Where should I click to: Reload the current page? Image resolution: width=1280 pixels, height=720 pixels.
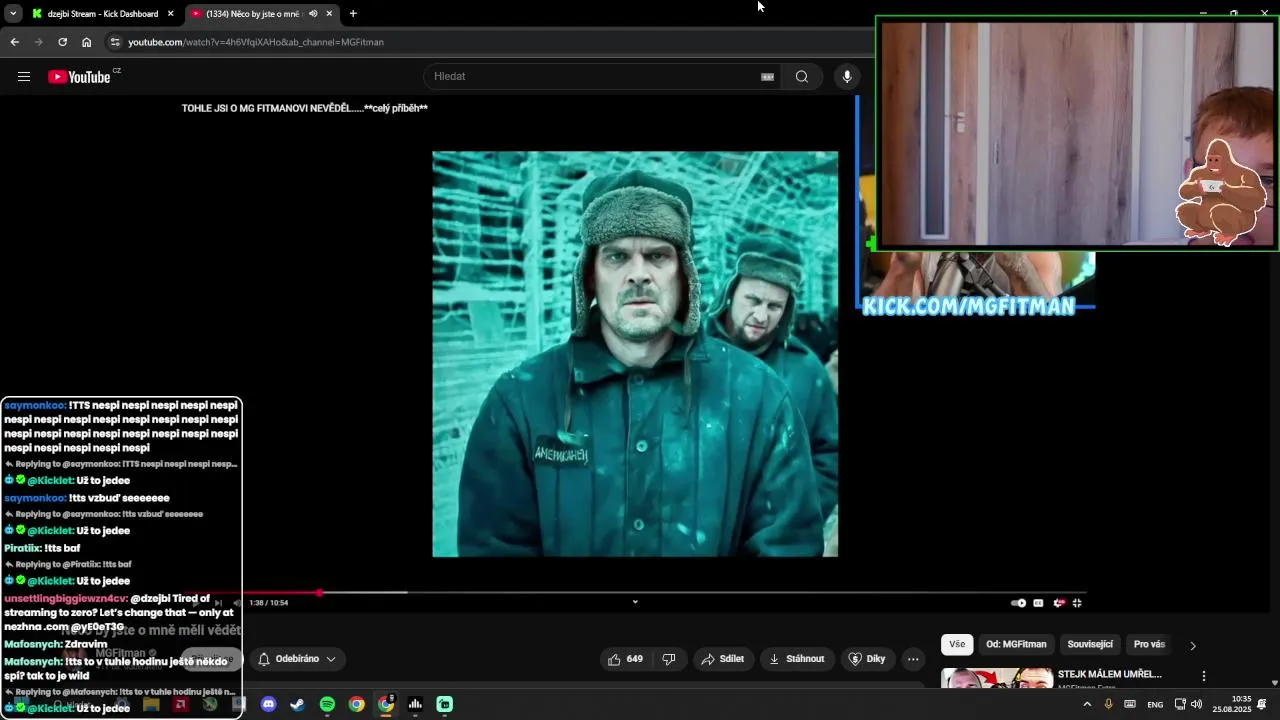(62, 42)
